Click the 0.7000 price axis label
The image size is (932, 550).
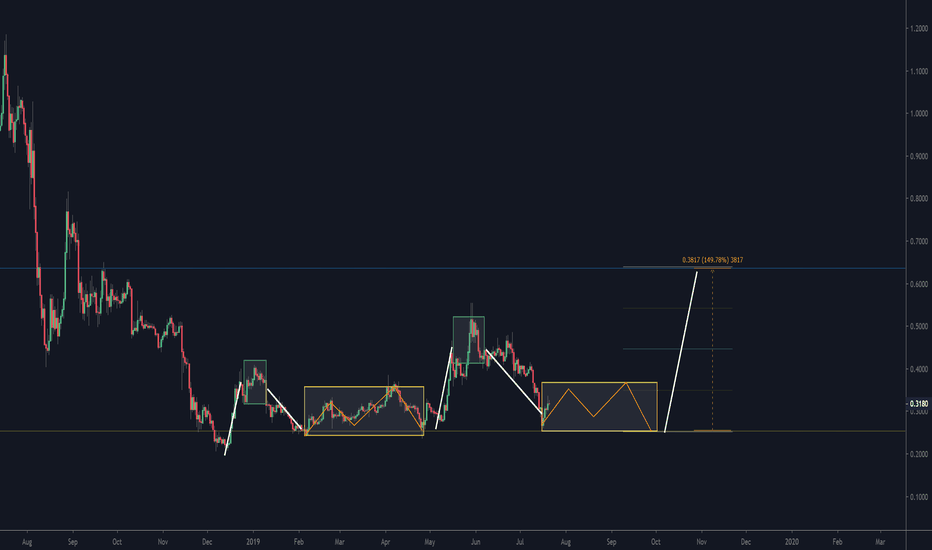919,241
